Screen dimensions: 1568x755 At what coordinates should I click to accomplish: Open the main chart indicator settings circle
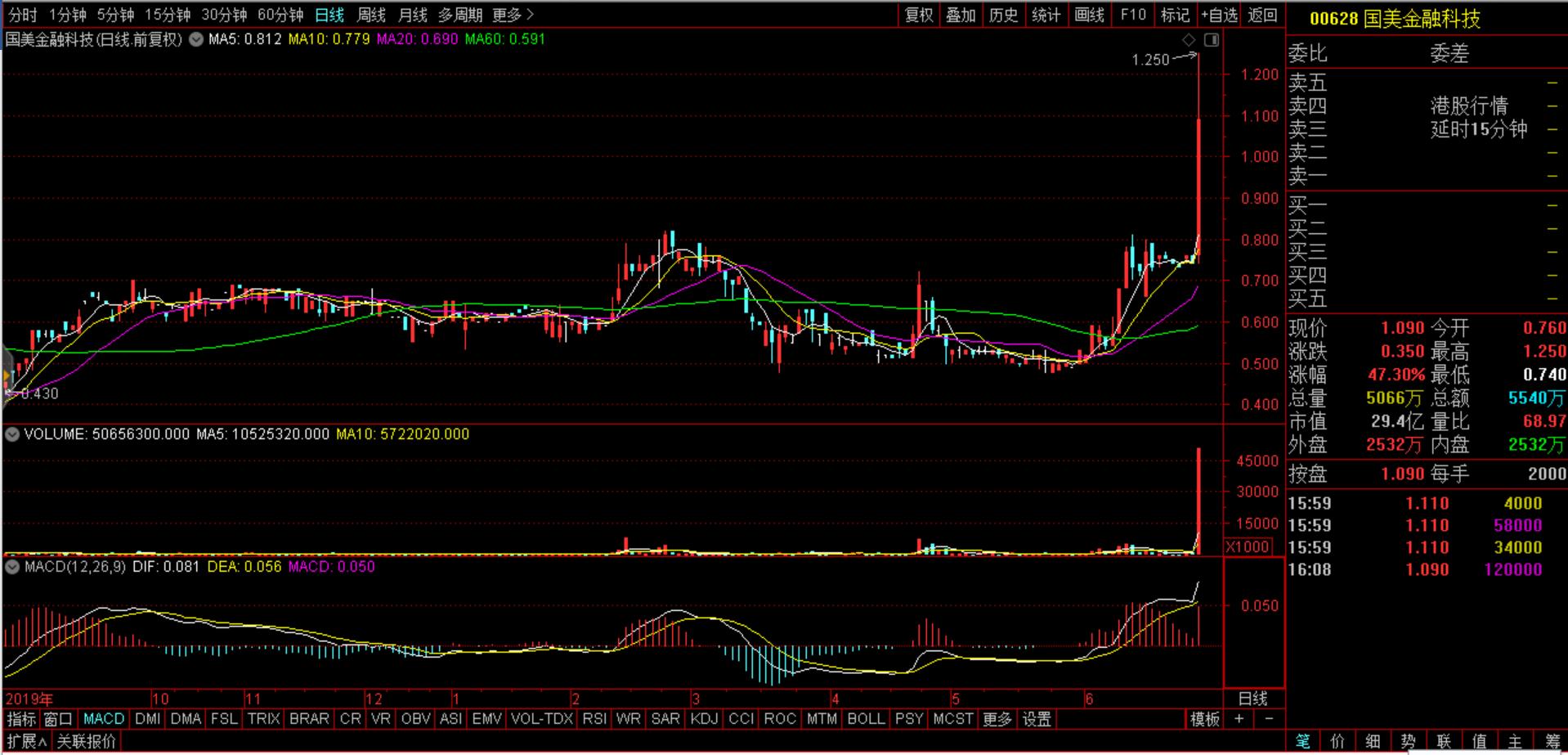click(x=196, y=39)
